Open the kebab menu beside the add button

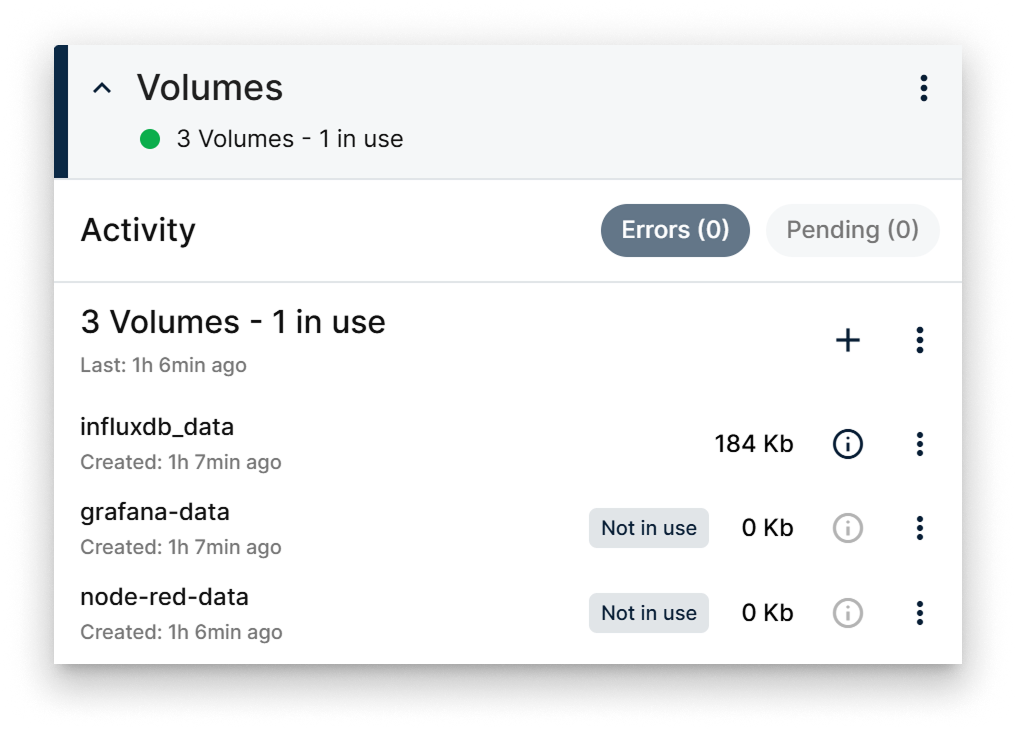tap(920, 340)
